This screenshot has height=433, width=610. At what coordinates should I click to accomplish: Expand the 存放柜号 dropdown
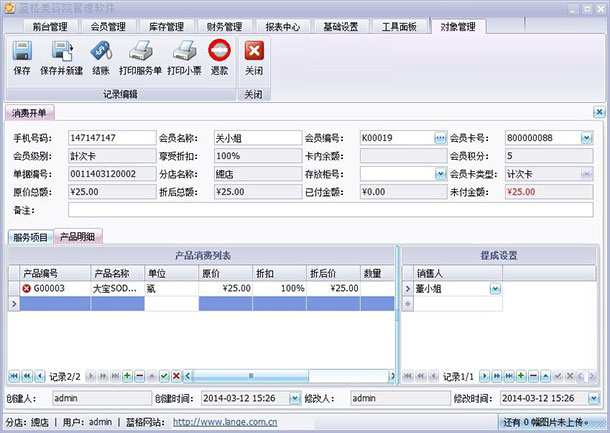click(x=440, y=174)
